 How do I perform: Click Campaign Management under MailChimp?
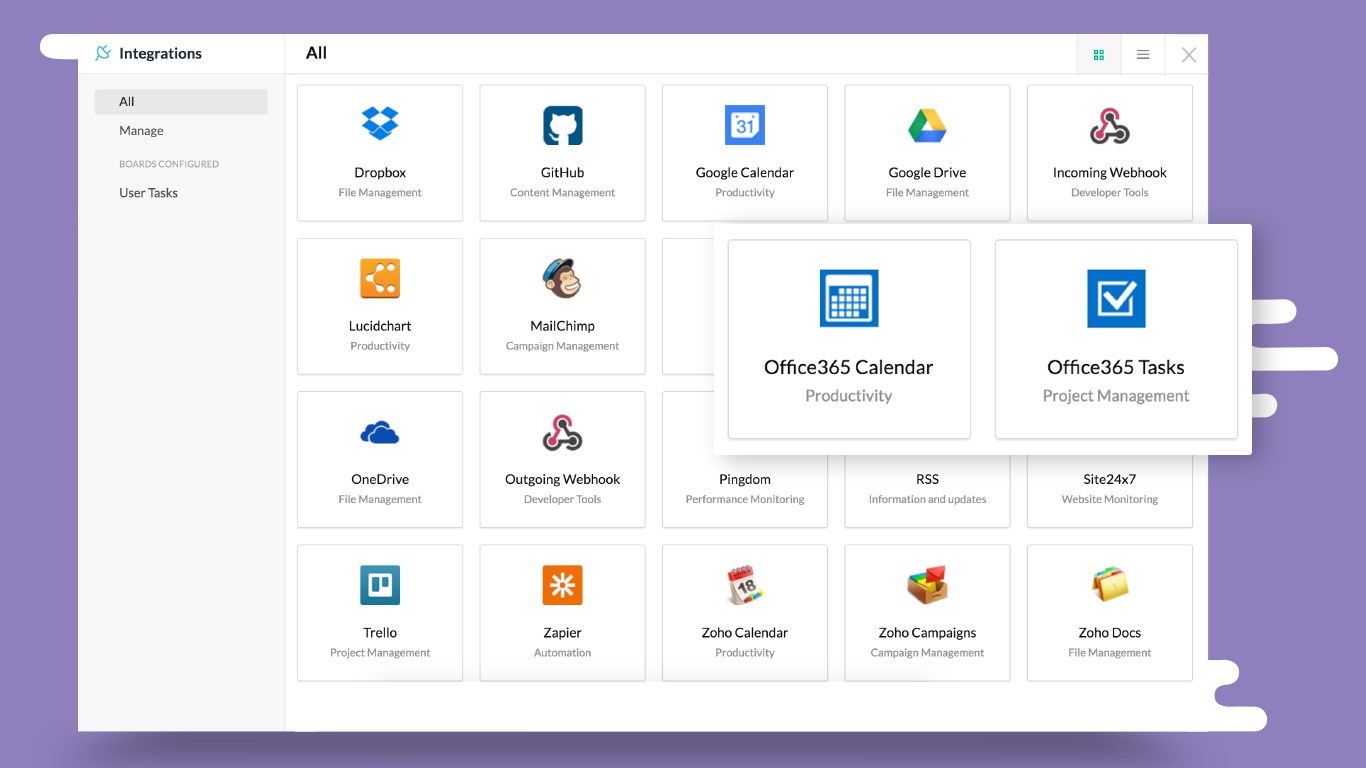(x=562, y=346)
